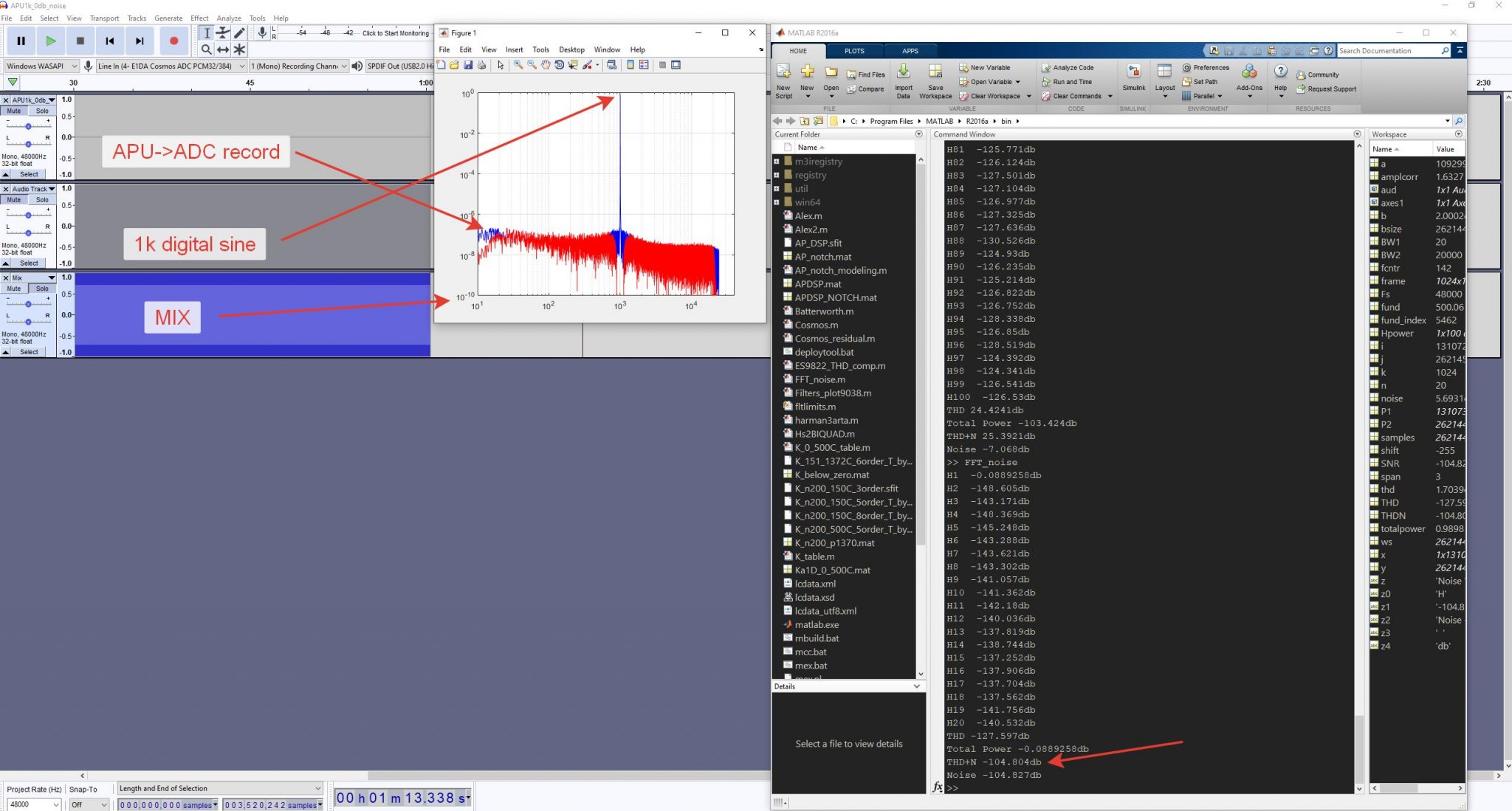Image resolution: width=1512 pixels, height=811 pixels.
Task: Choose Zoom Out tool in Figure 1
Action: pos(532,65)
